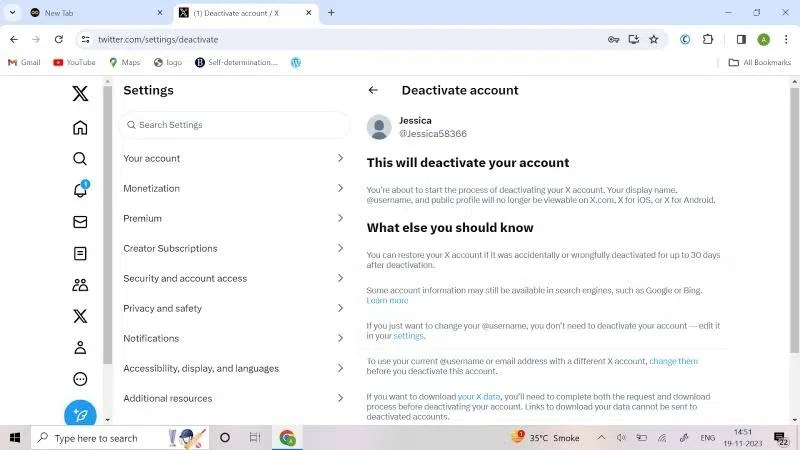Go to Home via house icon
Viewport: 800px width, 450px height.
click(80, 128)
